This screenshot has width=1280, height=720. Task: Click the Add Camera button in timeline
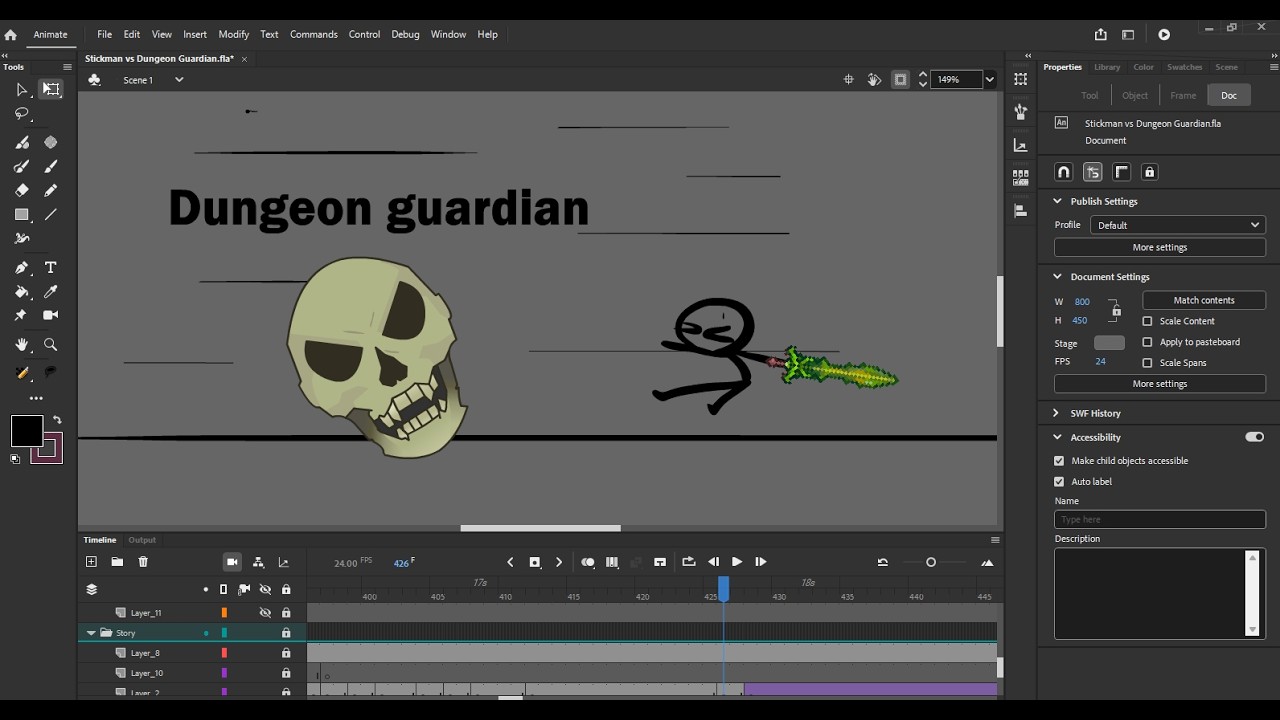click(x=232, y=562)
